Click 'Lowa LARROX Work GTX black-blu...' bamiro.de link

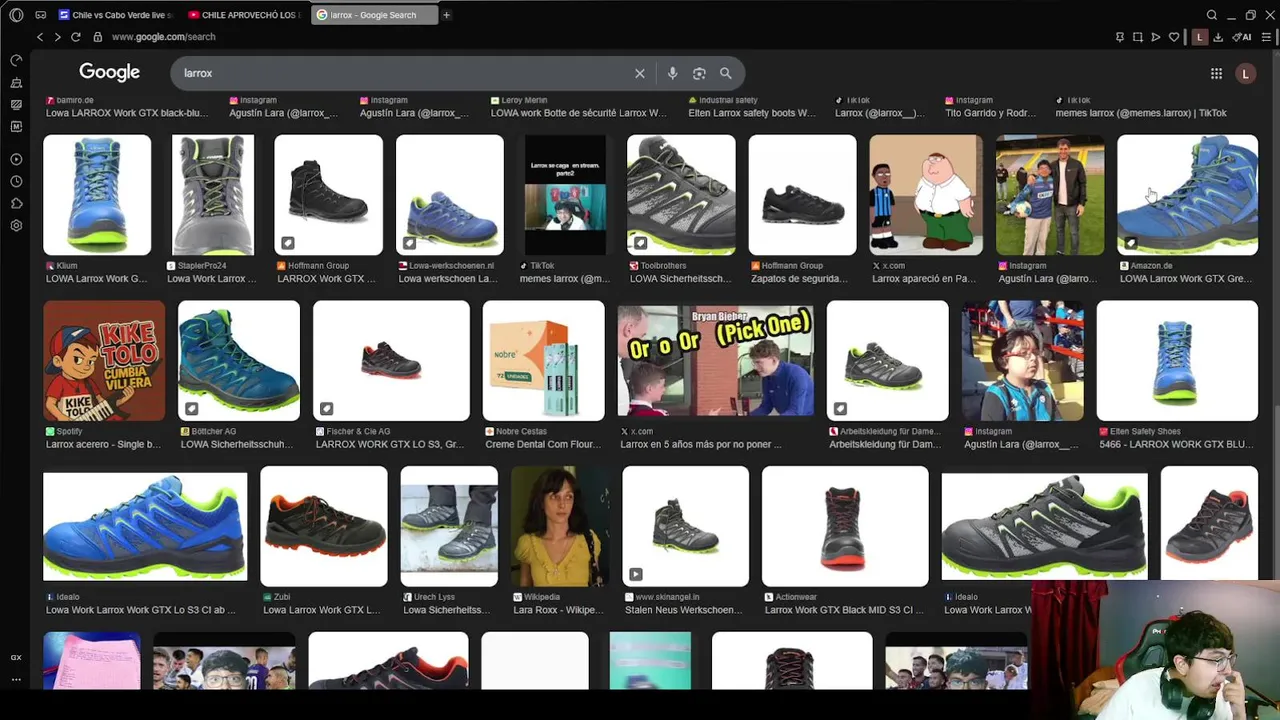[126, 113]
